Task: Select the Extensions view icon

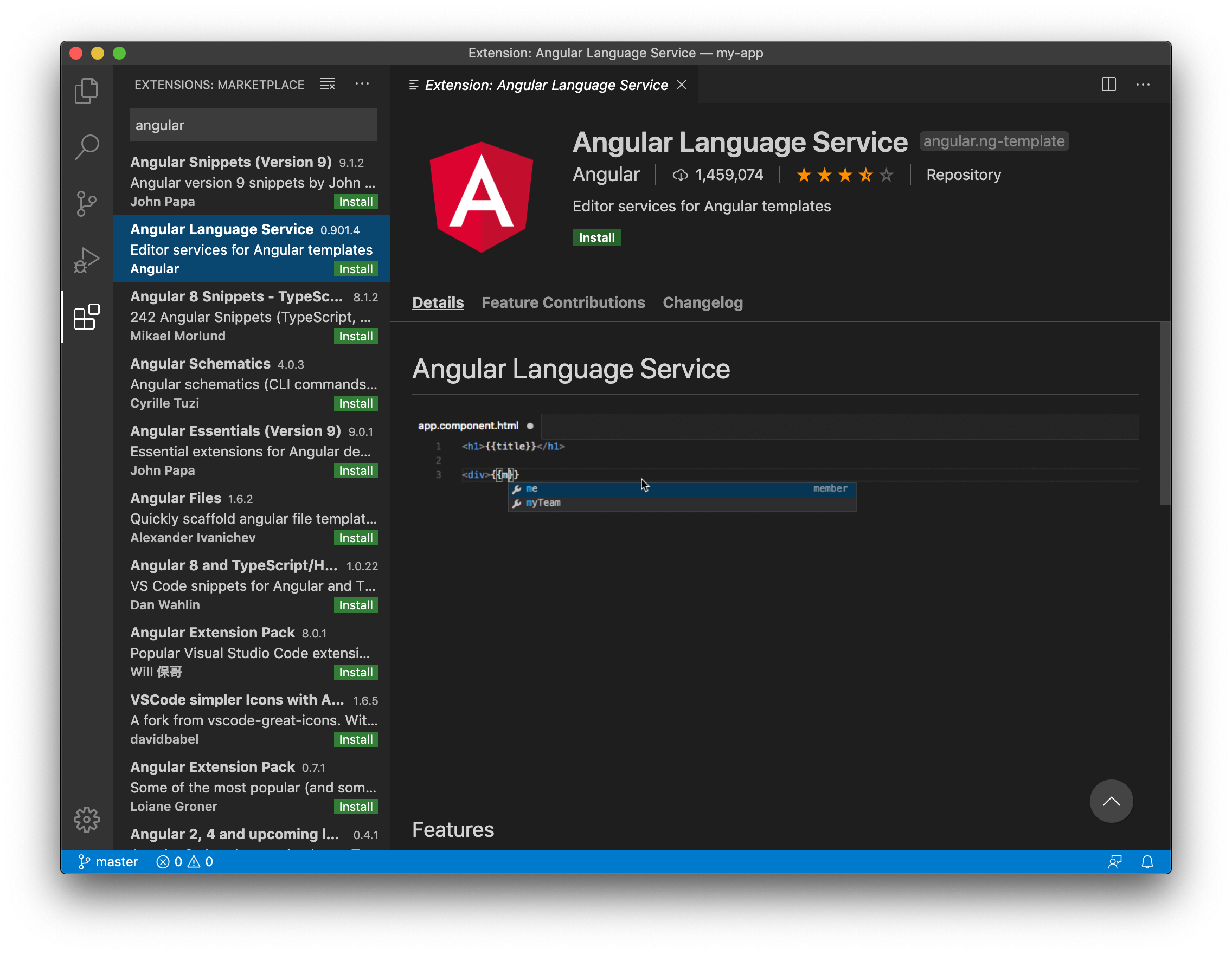Action: pyautogui.click(x=86, y=317)
